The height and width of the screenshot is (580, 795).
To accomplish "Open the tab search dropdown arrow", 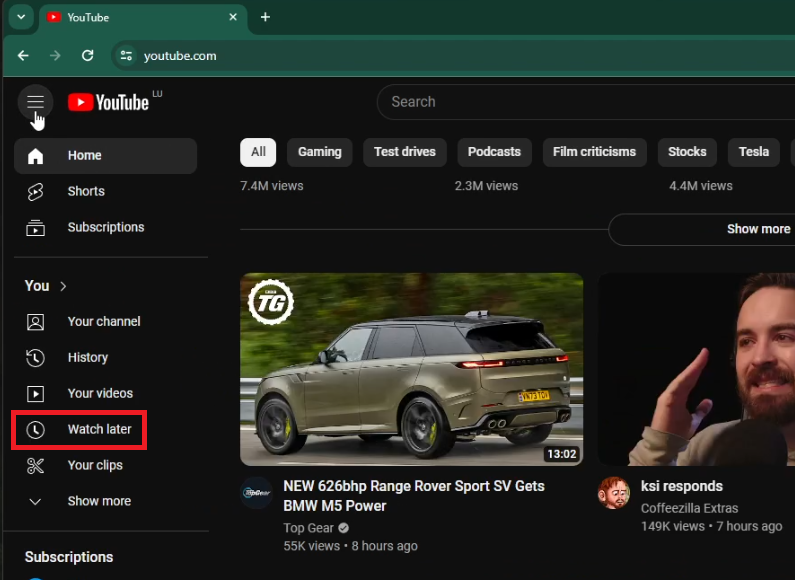I will click(21, 17).
